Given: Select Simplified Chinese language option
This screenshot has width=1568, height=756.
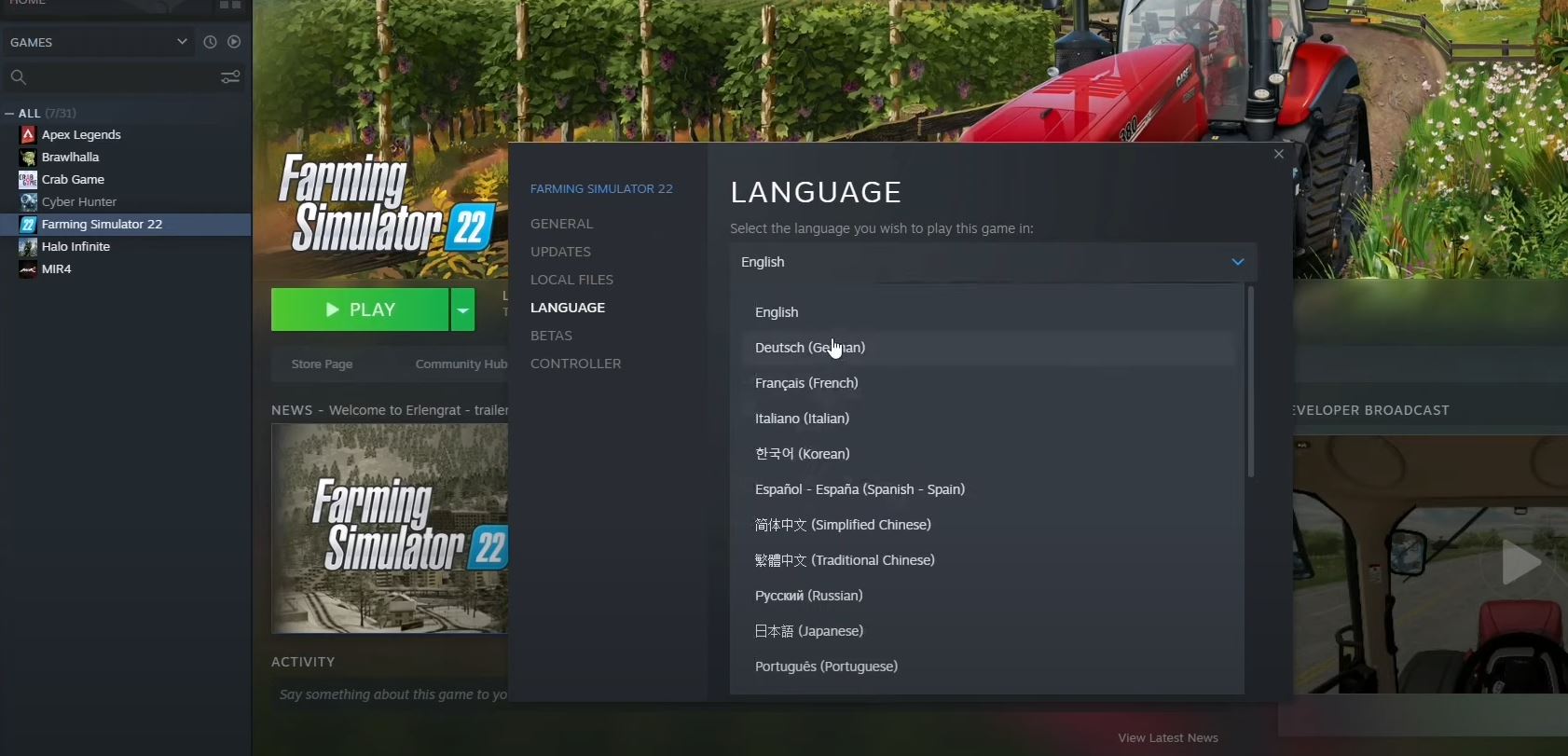Looking at the screenshot, I should coord(989,525).
